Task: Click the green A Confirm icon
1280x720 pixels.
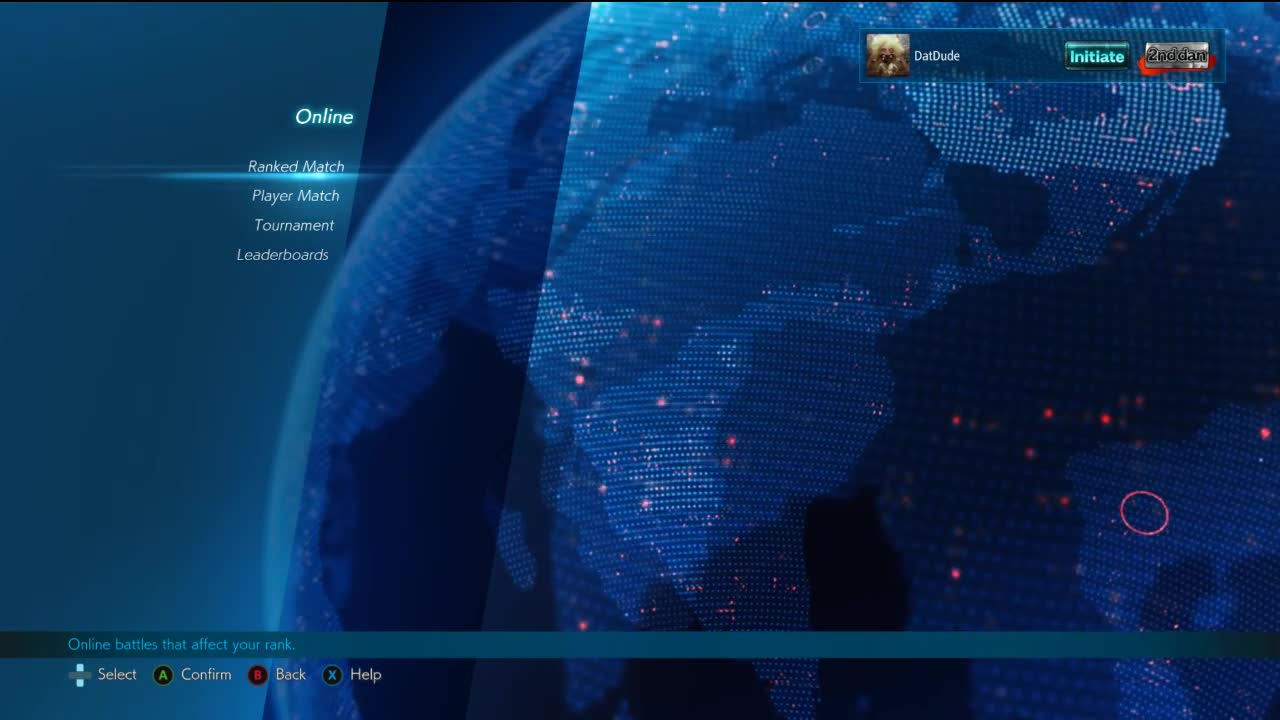Action: [x=162, y=675]
